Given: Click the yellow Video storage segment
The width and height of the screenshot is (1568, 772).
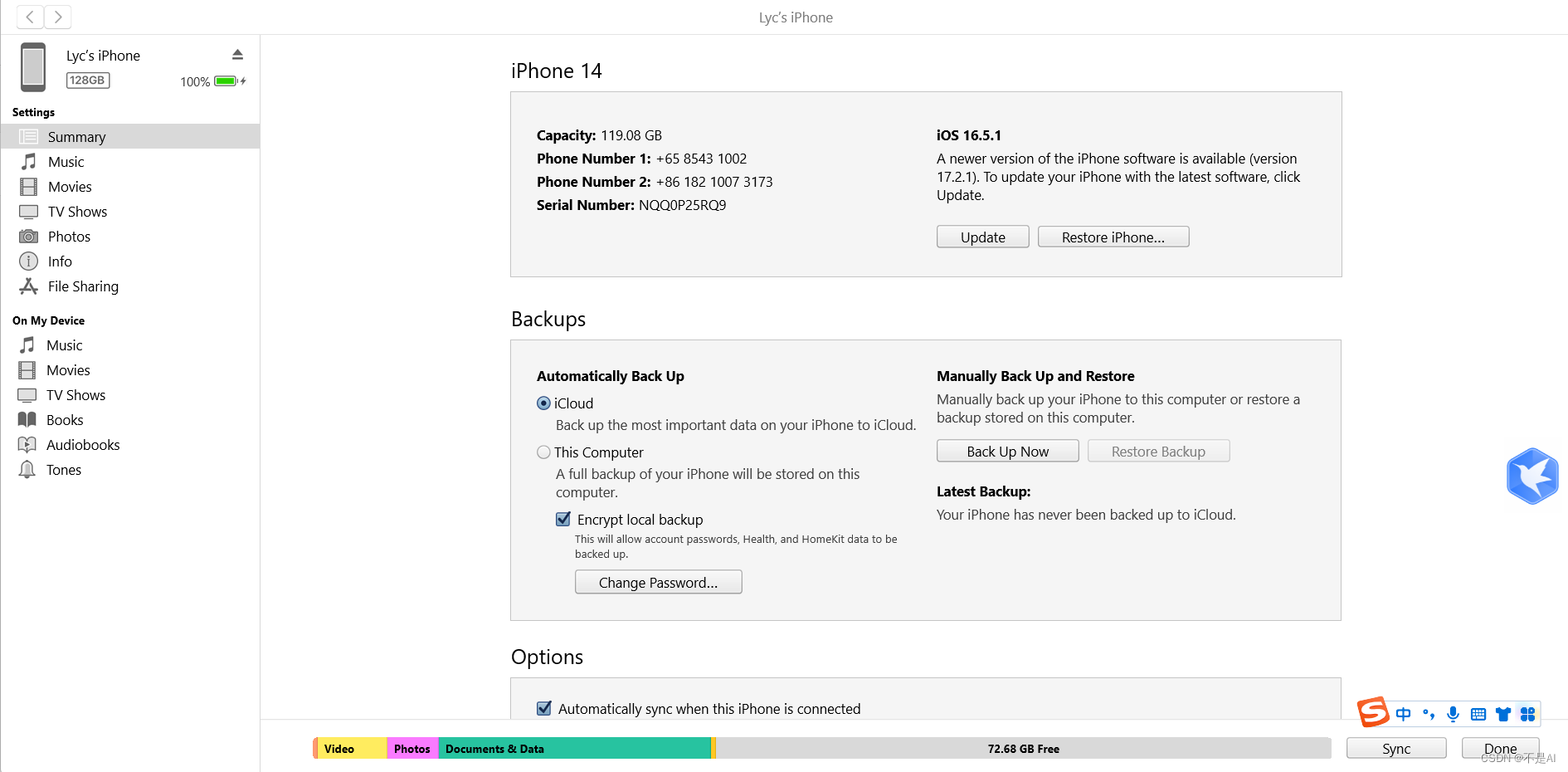Looking at the screenshot, I should [352, 748].
